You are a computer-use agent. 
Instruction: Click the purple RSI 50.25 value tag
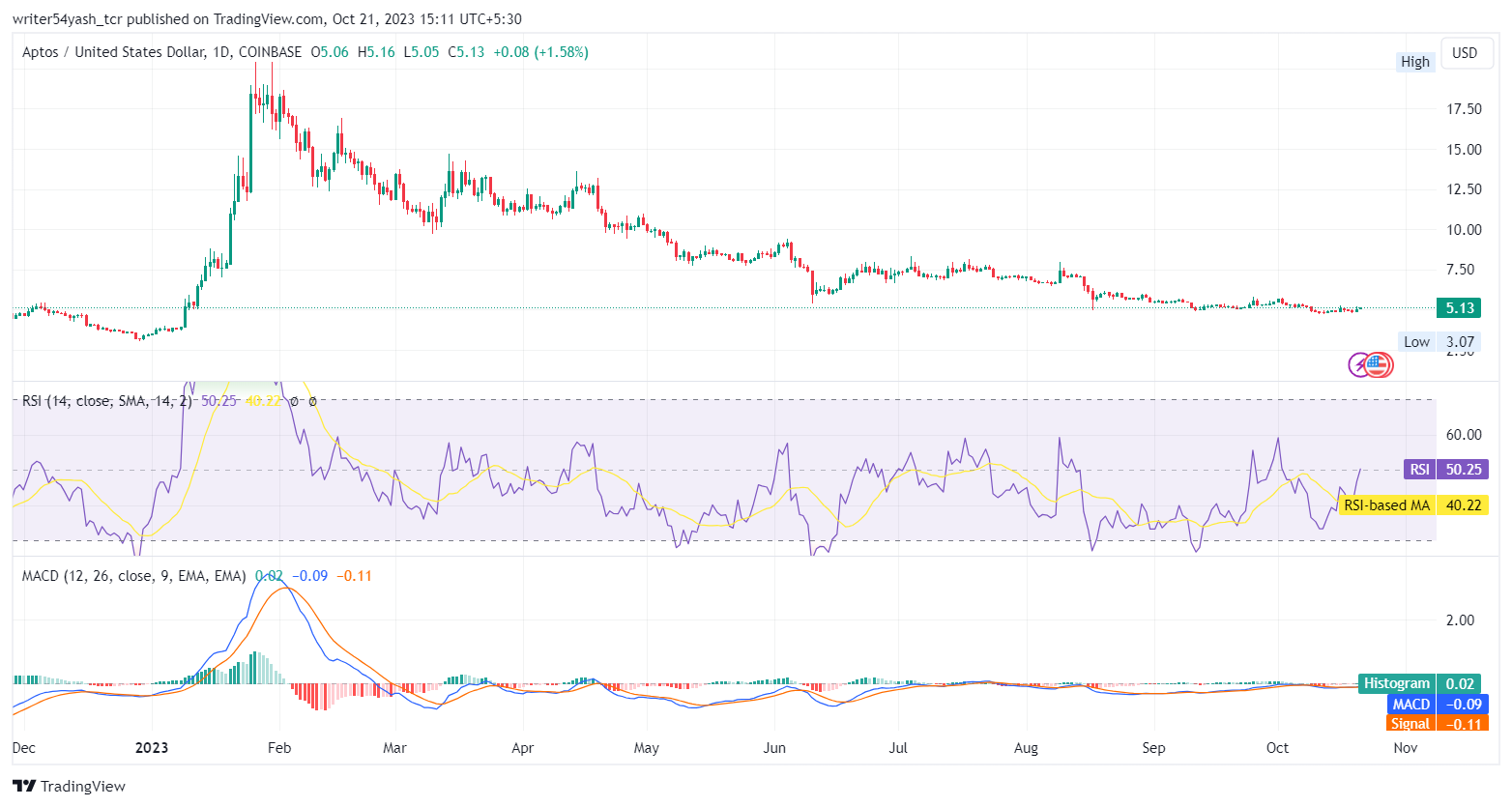coord(1445,470)
